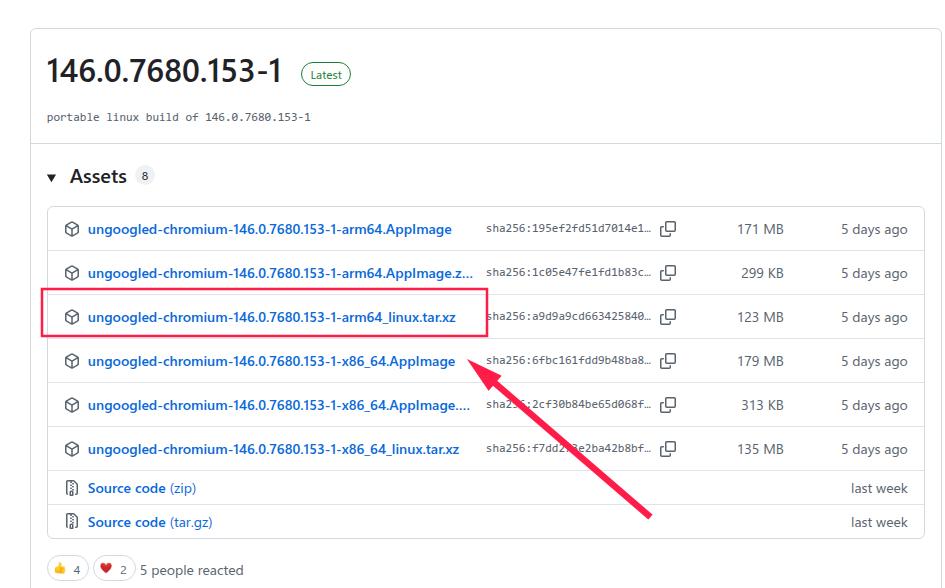Toggle the thumbs up reaction

tap(67, 569)
